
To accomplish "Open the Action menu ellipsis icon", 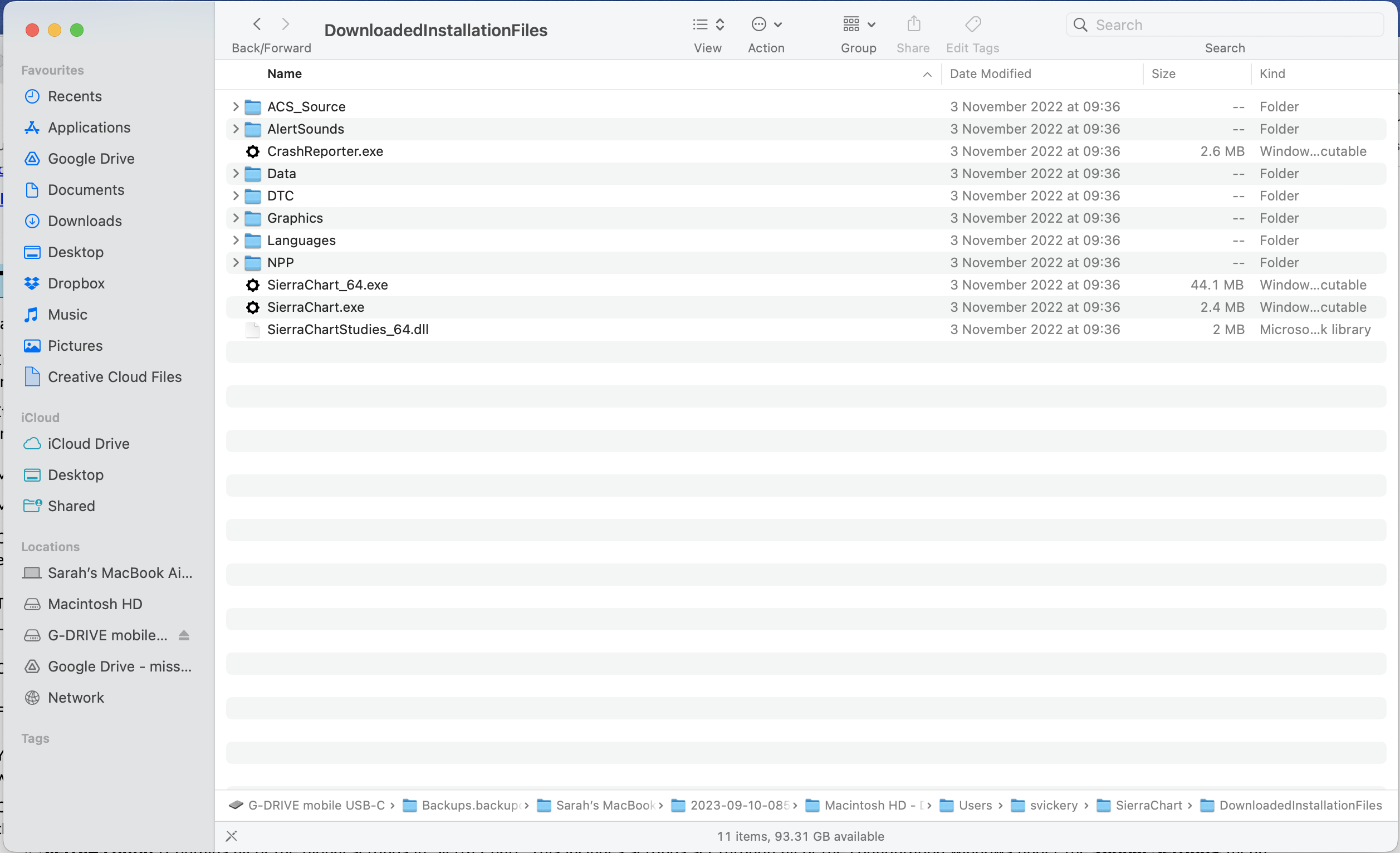I will 759,24.
